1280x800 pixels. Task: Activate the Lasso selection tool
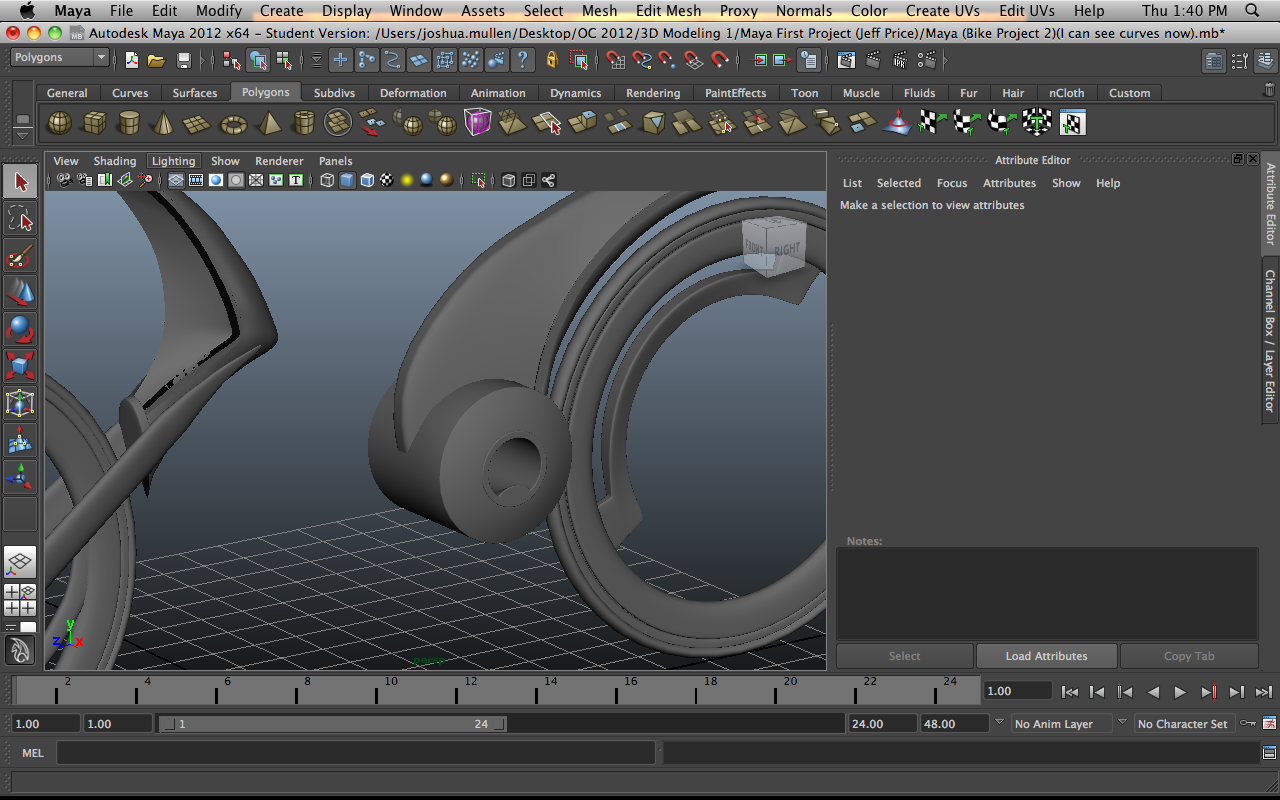point(22,219)
